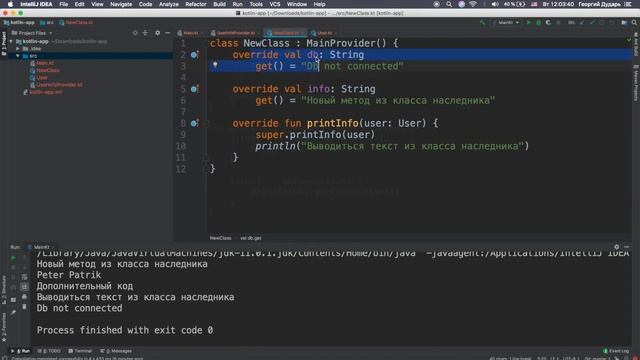The image size is (640, 360).
Task: Click override gutter icon on line 8
Action: click(194, 123)
